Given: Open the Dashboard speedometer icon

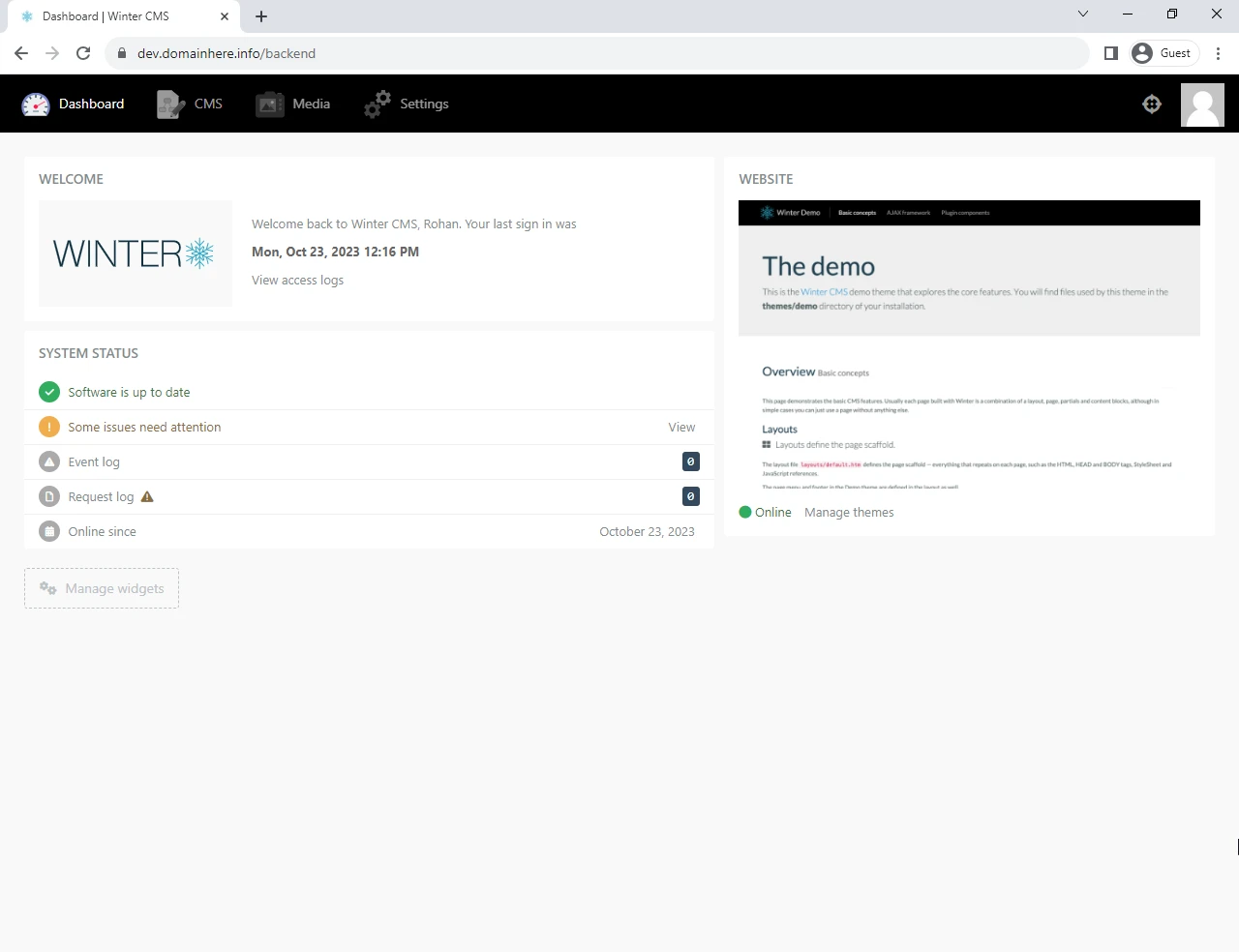Looking at the screenshot, I should [36, 104].
